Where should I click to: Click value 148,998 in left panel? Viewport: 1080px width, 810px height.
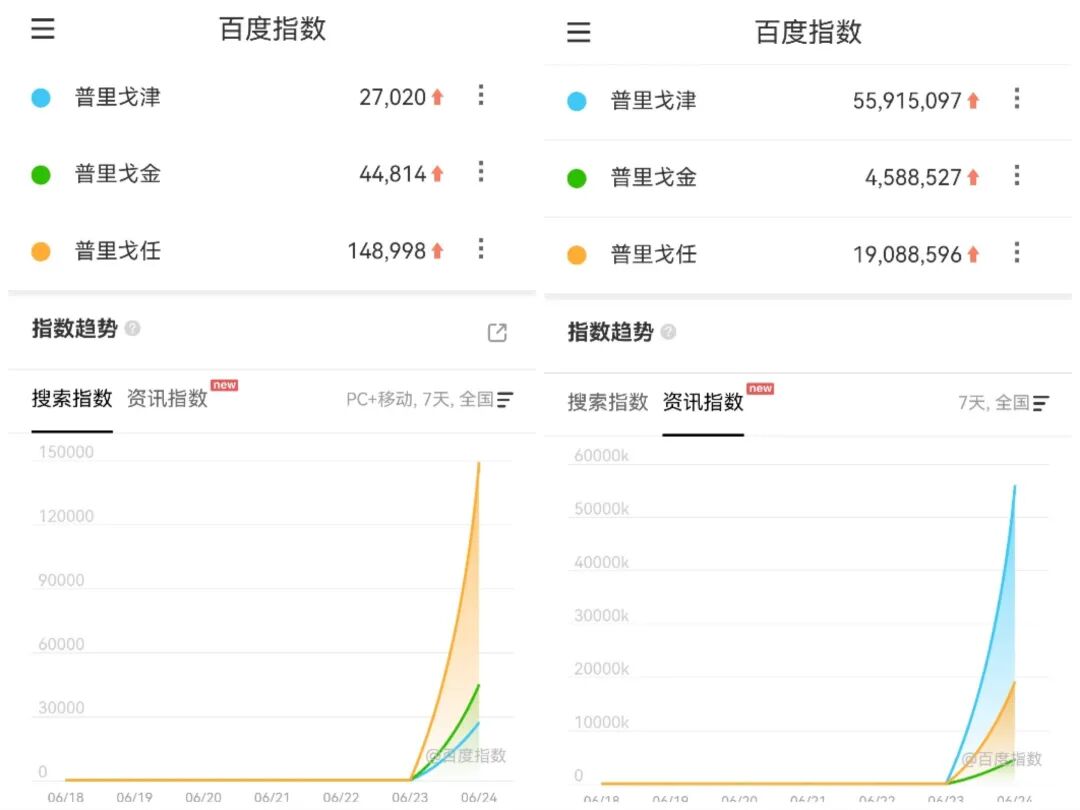point(386,251)
